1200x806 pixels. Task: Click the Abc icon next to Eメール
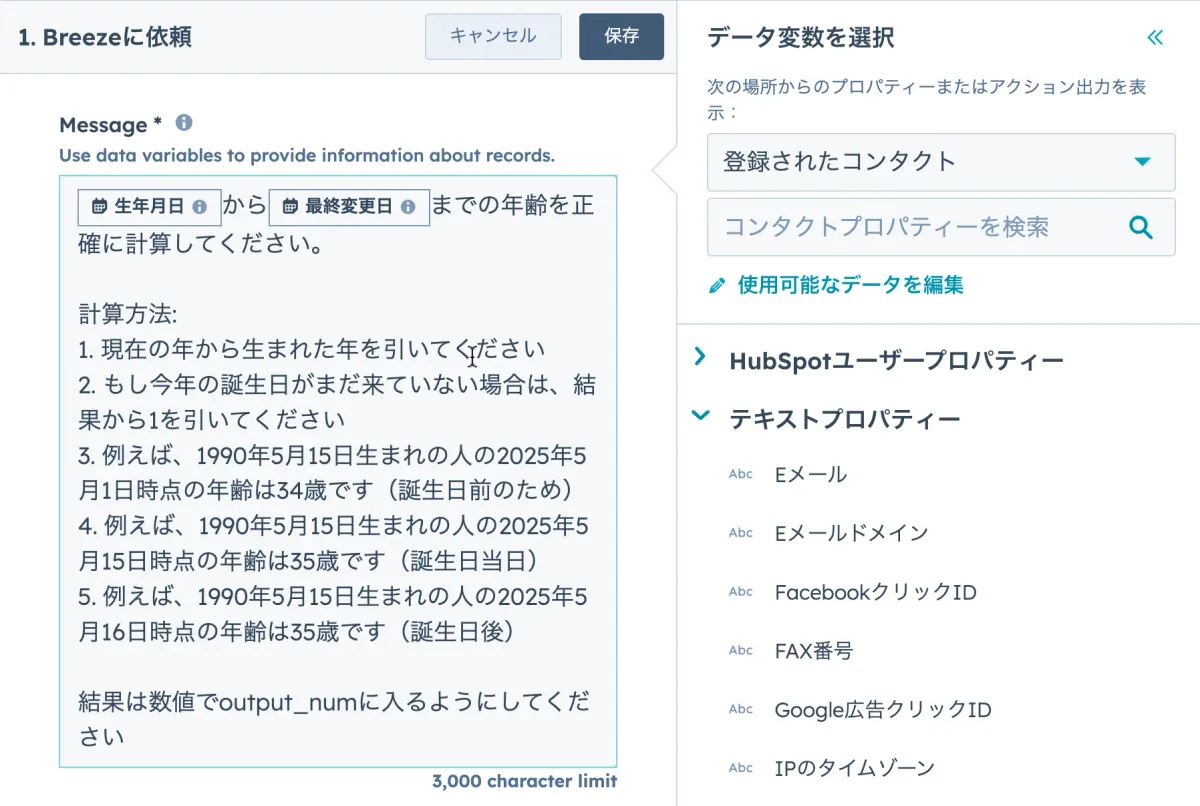[x=740, y=473]
